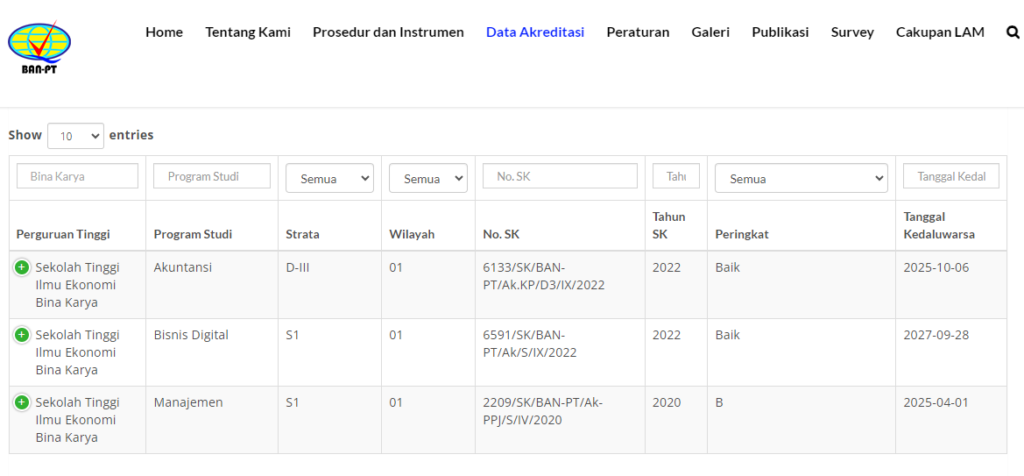Sort by Program Studi column header
Viewport: 1024px width, 476px height.
point(193,234)
